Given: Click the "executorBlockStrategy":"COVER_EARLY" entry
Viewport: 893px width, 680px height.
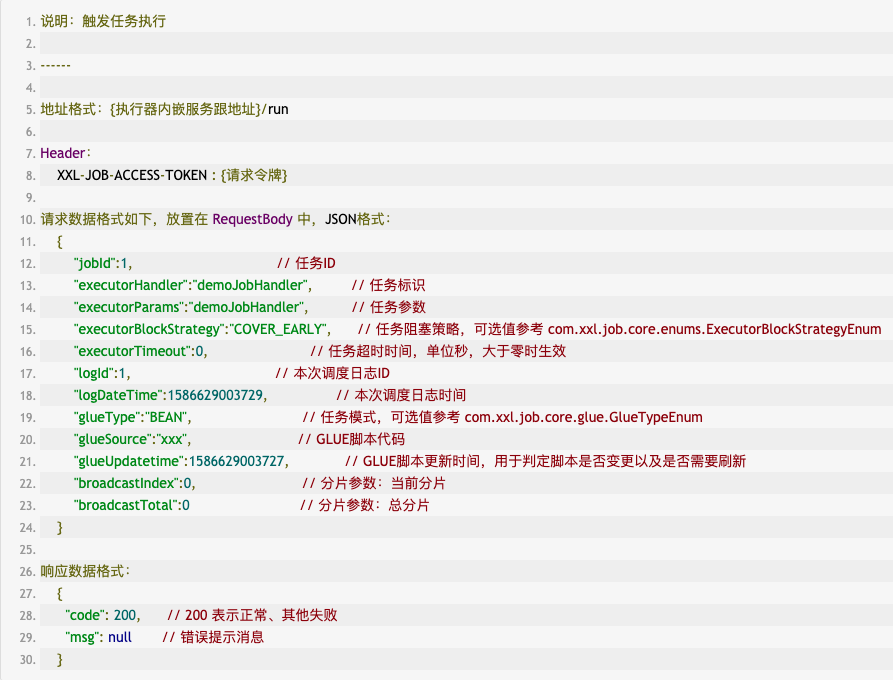Looking at the screenshot, I should (202, 329).
